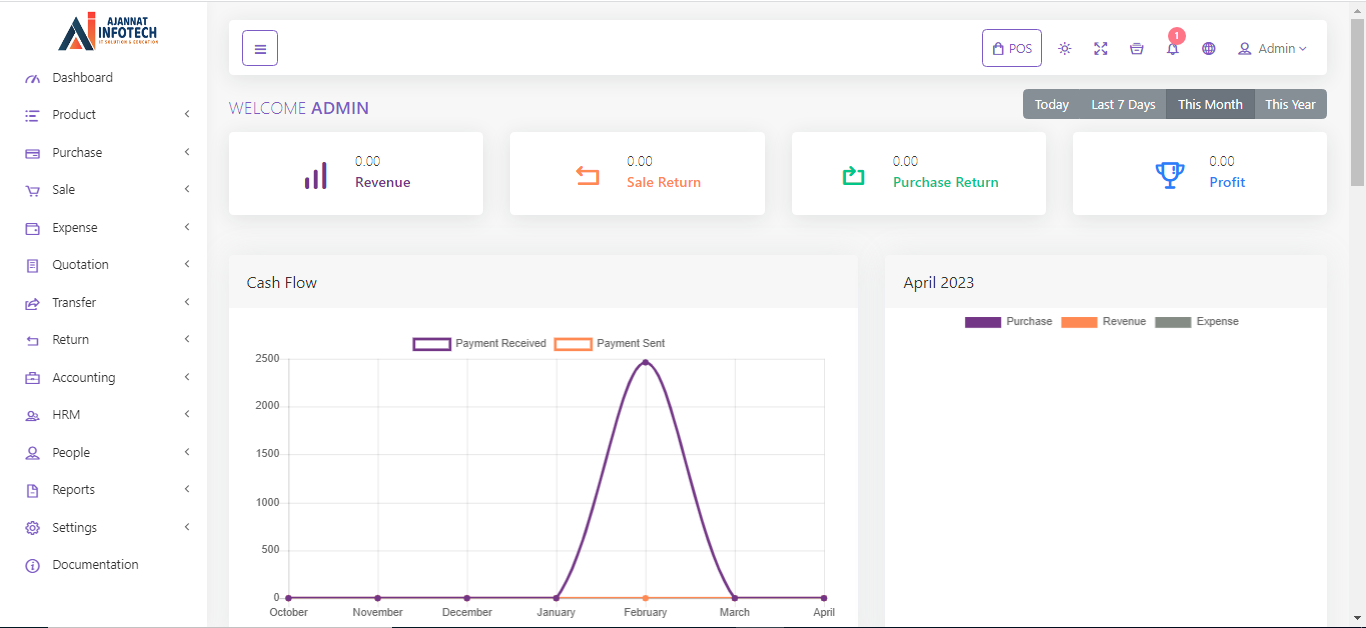Go to Dashboard in the sidebar

(82, 78)
